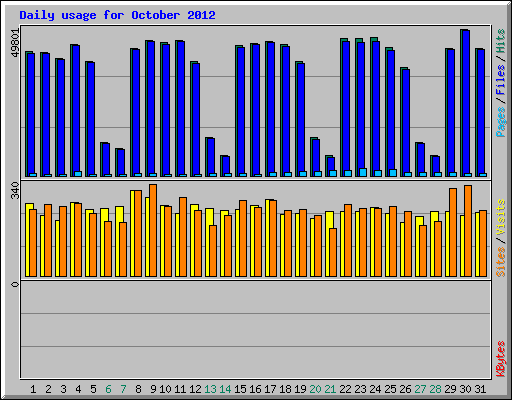Select the orange visits bar for day 9
The image size is (512, 400).
153,230
